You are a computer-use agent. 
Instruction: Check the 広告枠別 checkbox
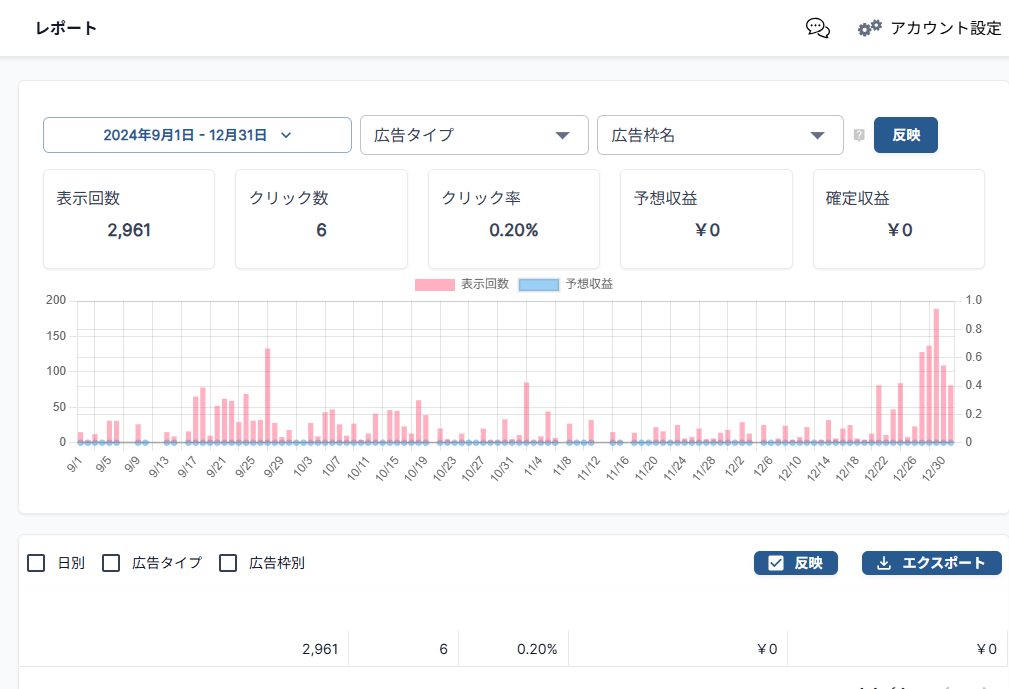coord(228,563)
